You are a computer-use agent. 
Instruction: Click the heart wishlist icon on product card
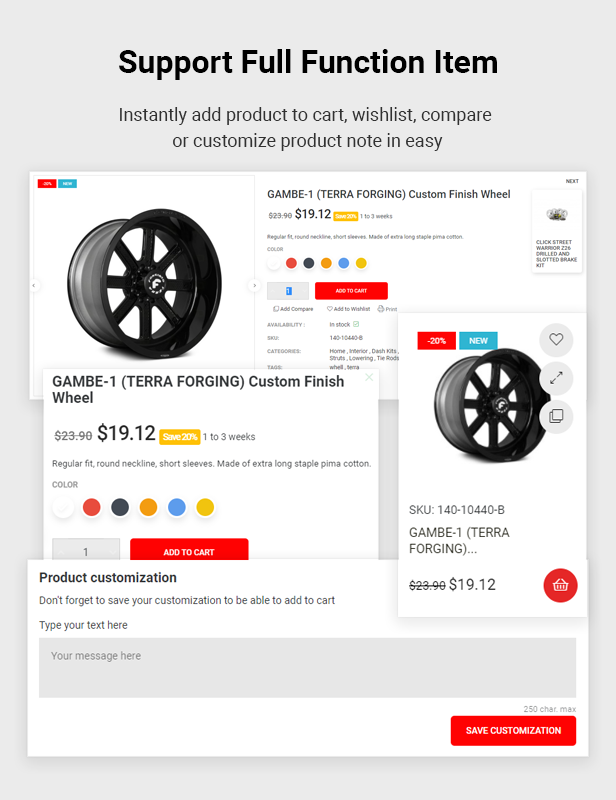click(556, 340)
